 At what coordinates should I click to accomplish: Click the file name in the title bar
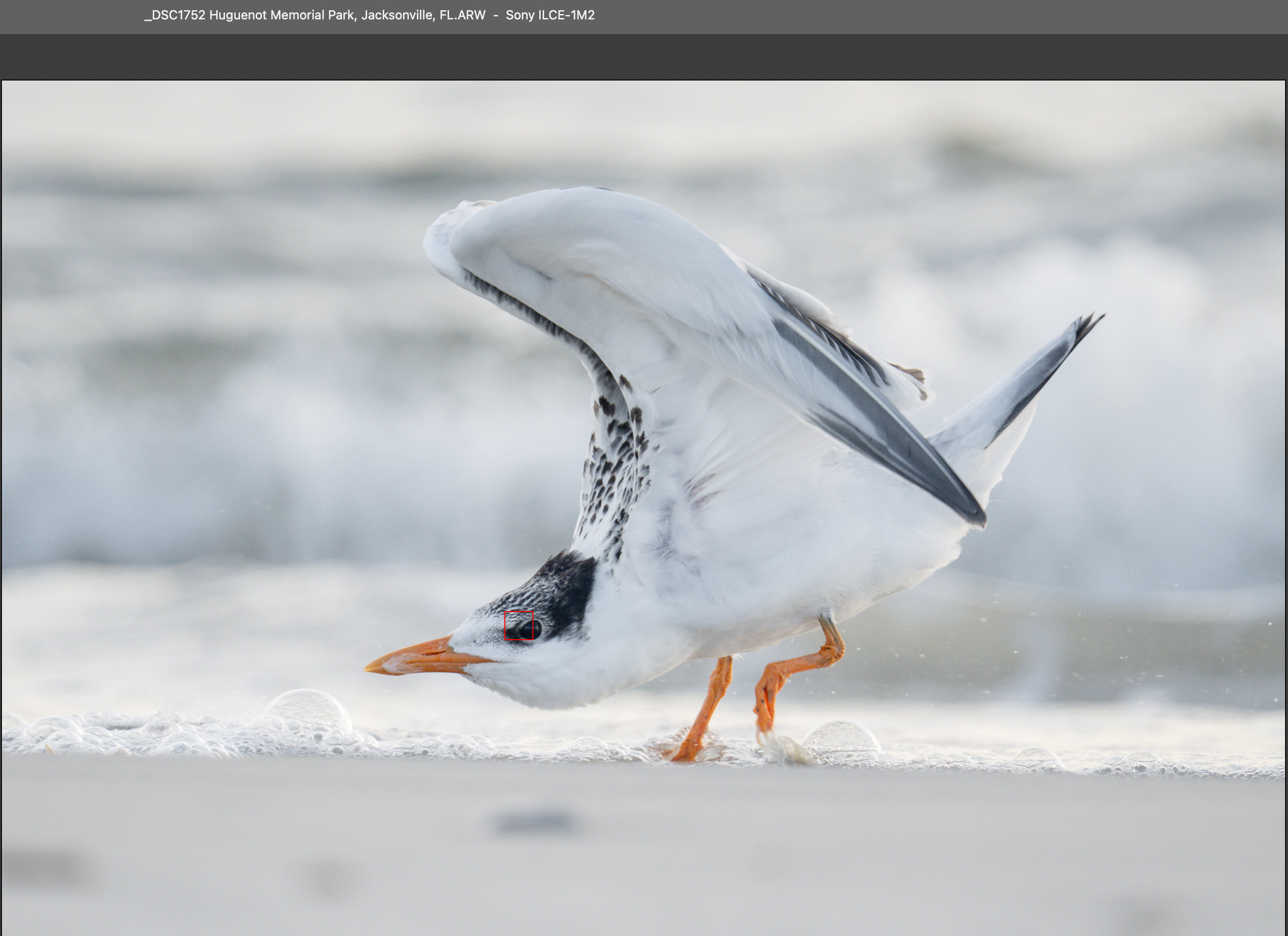[x=315, y=16]
